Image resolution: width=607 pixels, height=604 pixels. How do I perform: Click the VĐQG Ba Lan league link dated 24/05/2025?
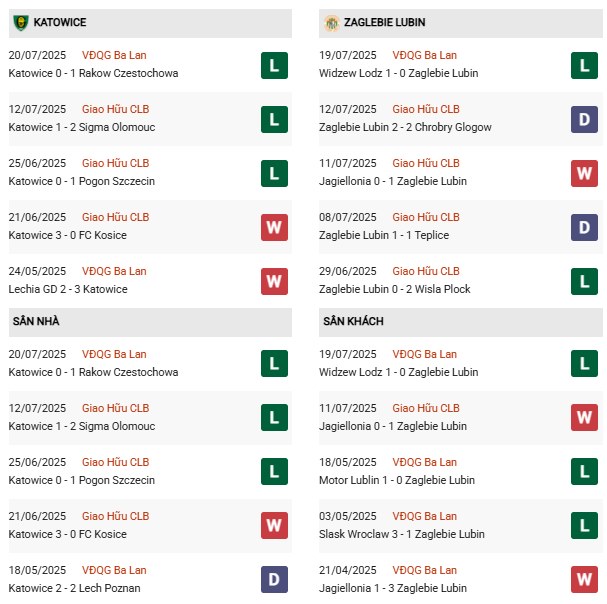point(114,271)
